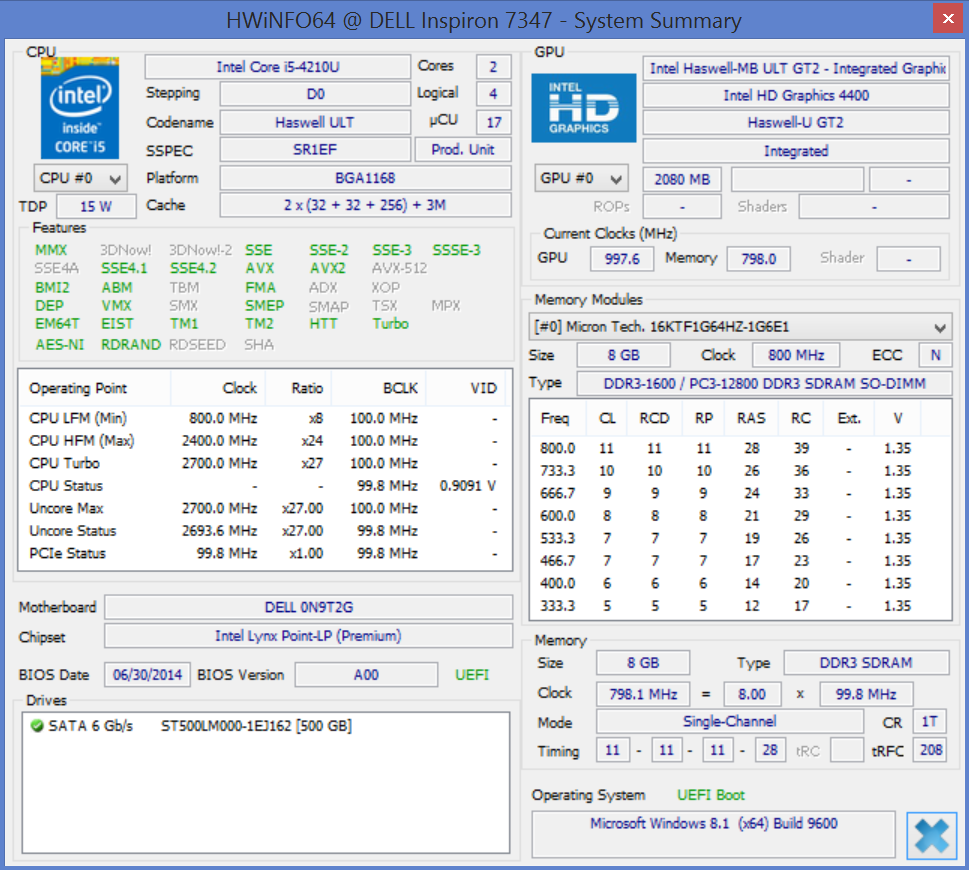
Task: Click the SSE4.2 feature label
Action: pos(193,268)
